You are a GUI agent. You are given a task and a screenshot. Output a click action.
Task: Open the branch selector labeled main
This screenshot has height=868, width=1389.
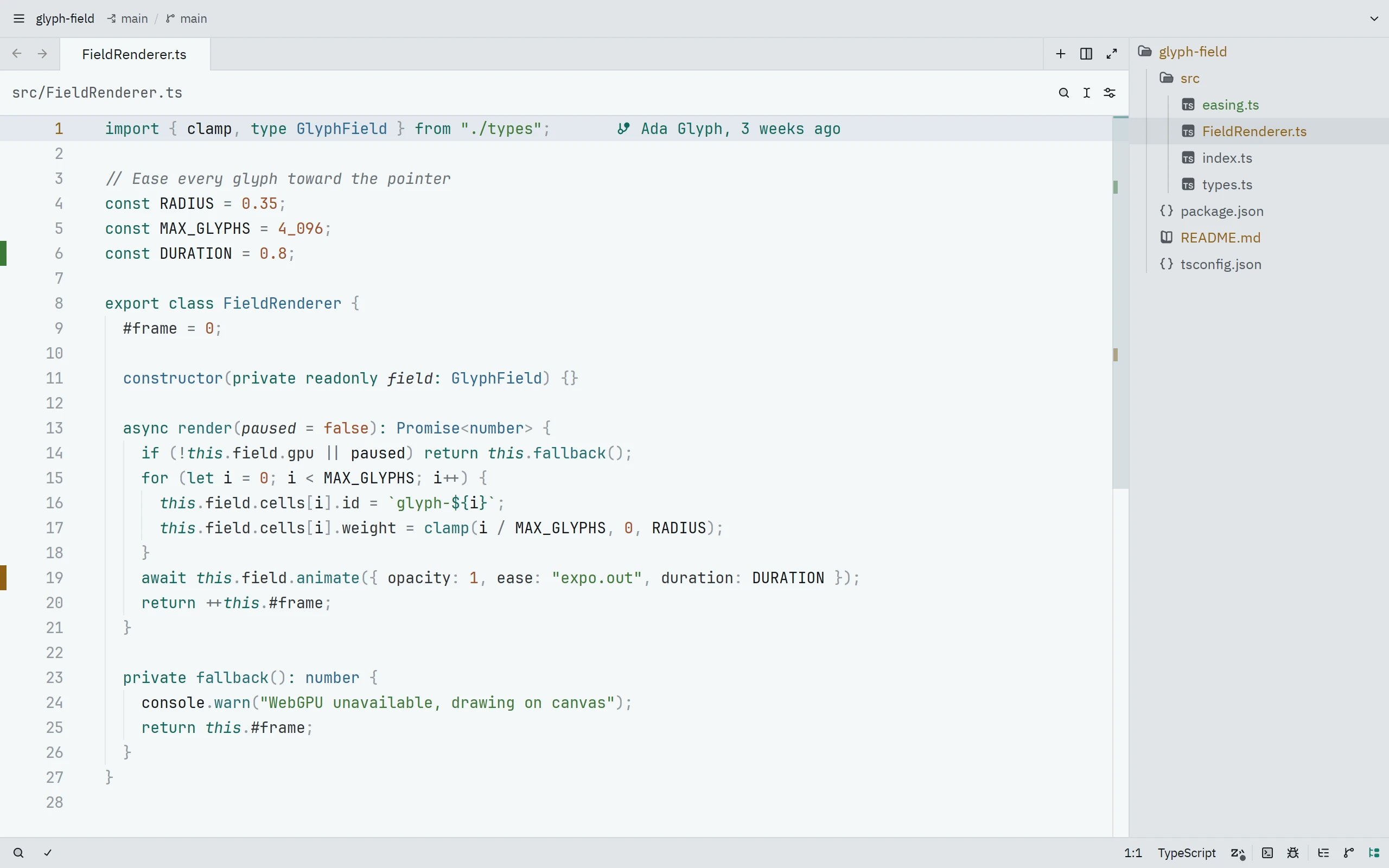click(x=187, y=18)
